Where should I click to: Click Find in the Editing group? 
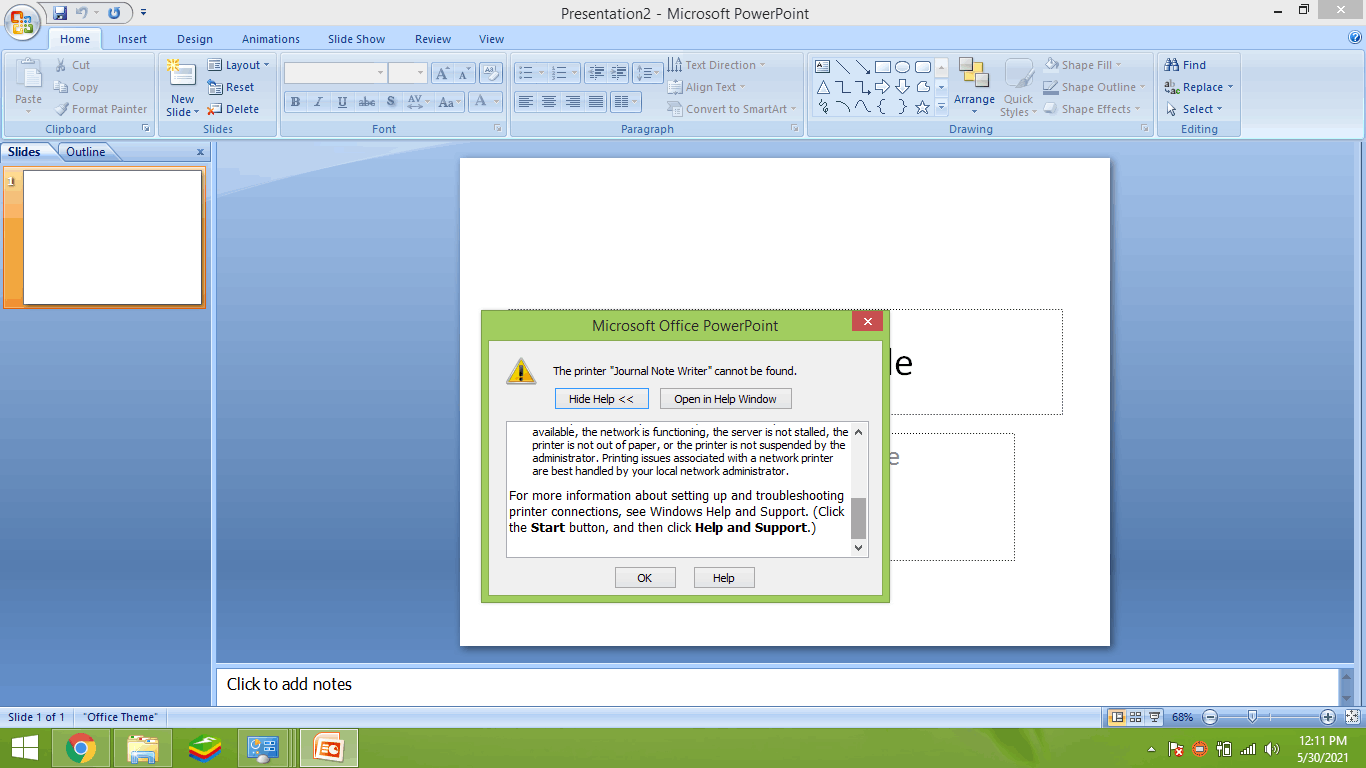[1186, 65]
